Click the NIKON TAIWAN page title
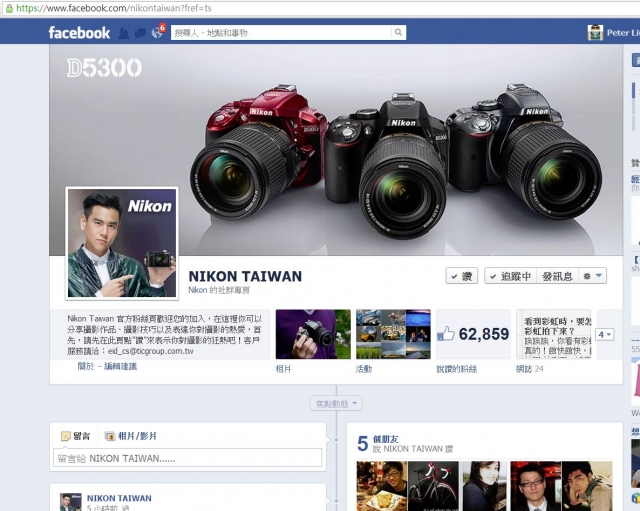This screenshot has height=511, width=640. click(245, 276)
